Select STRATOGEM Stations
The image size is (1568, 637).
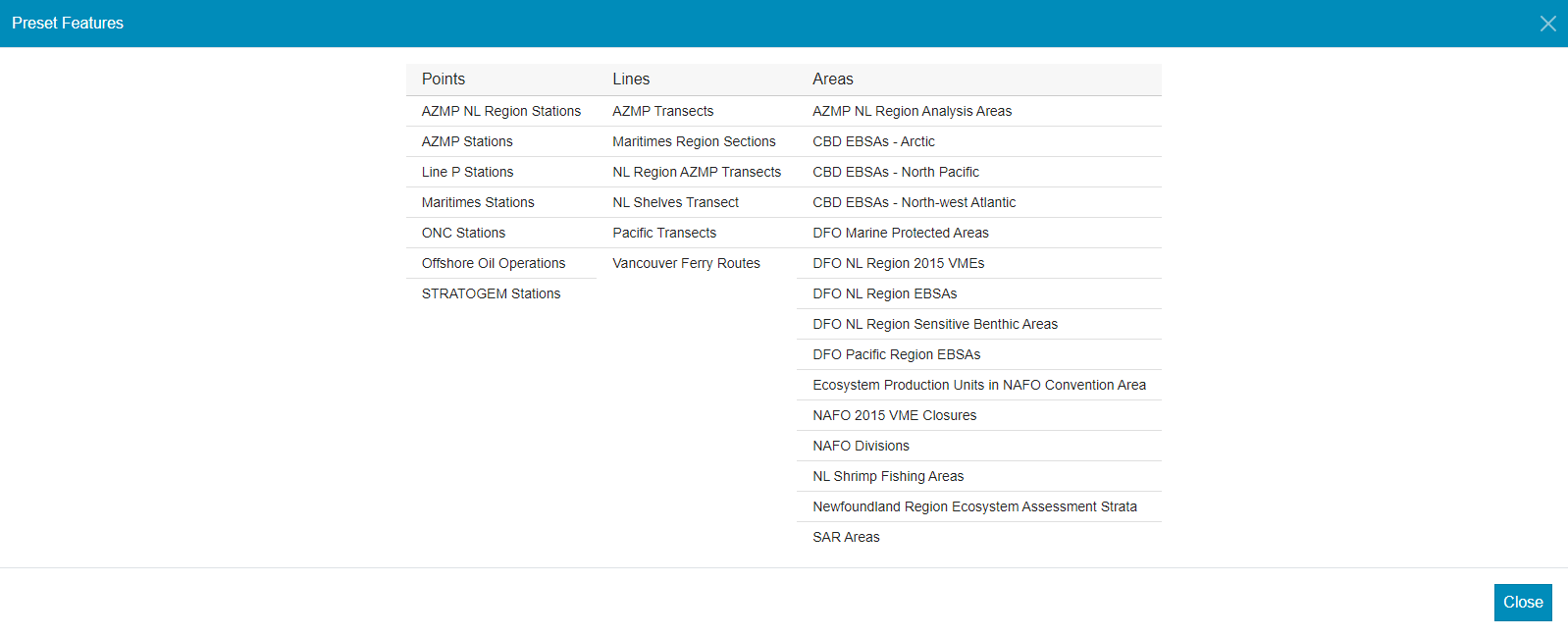click(501, 293)
